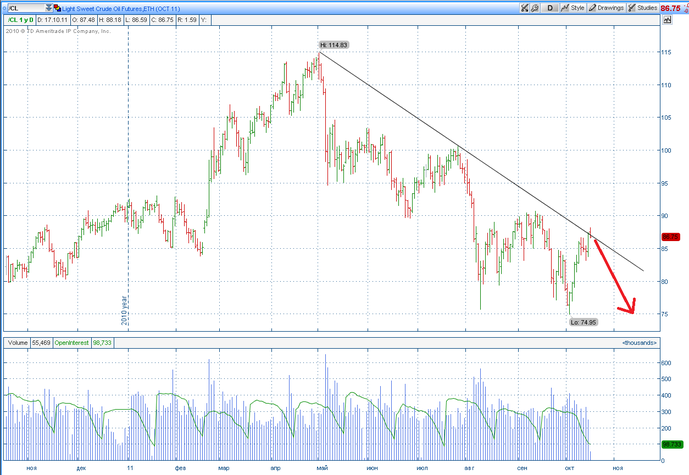Open chart settings wrench icon
Screen dimensions: 689x475
point(535,8)
